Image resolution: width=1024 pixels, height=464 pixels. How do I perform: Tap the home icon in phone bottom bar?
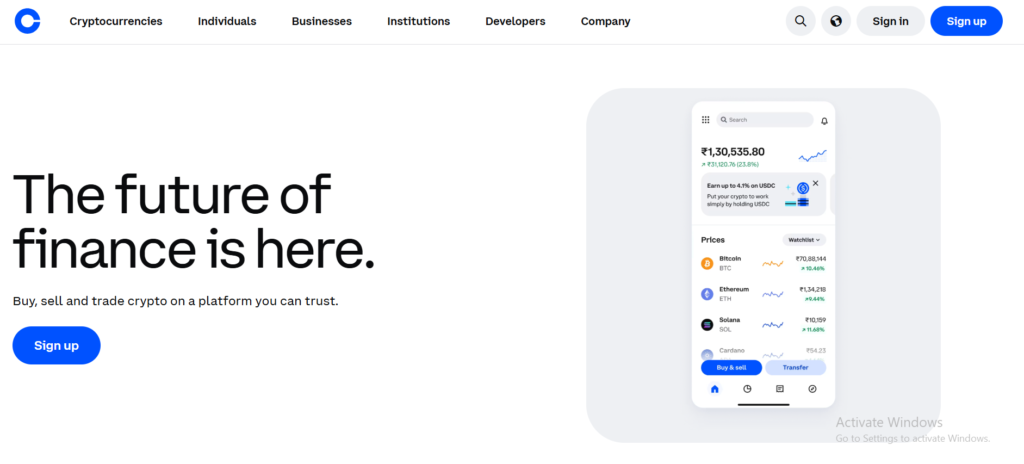tap(714, 389)
